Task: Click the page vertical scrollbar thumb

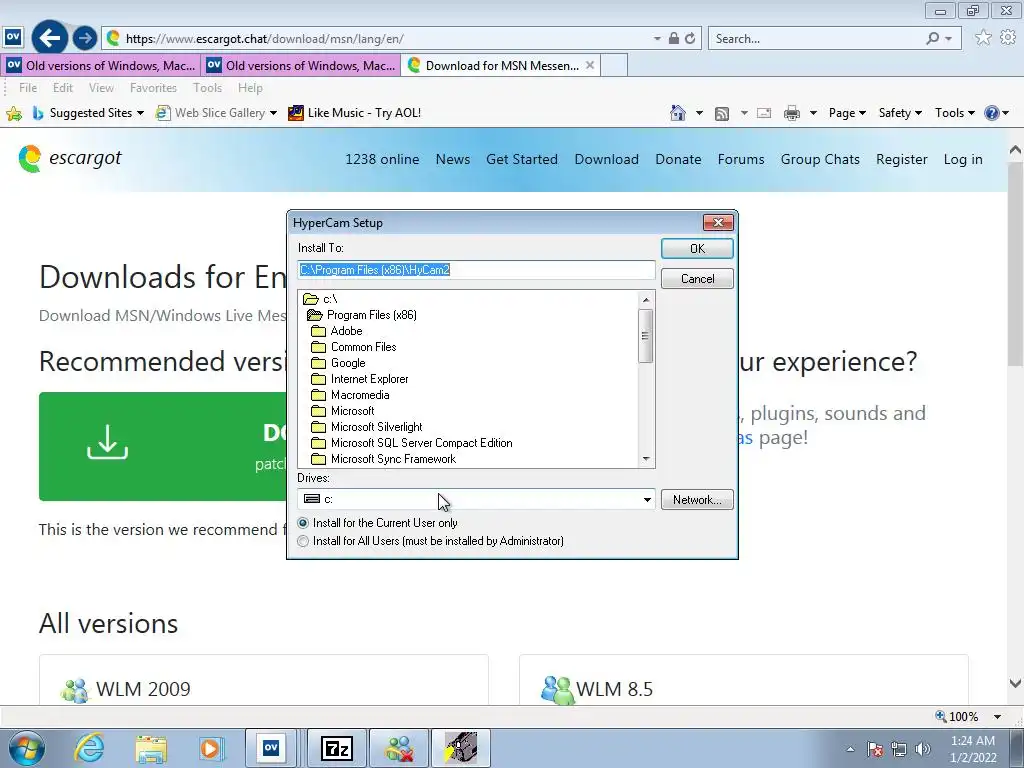Action: click(1015, 264)
